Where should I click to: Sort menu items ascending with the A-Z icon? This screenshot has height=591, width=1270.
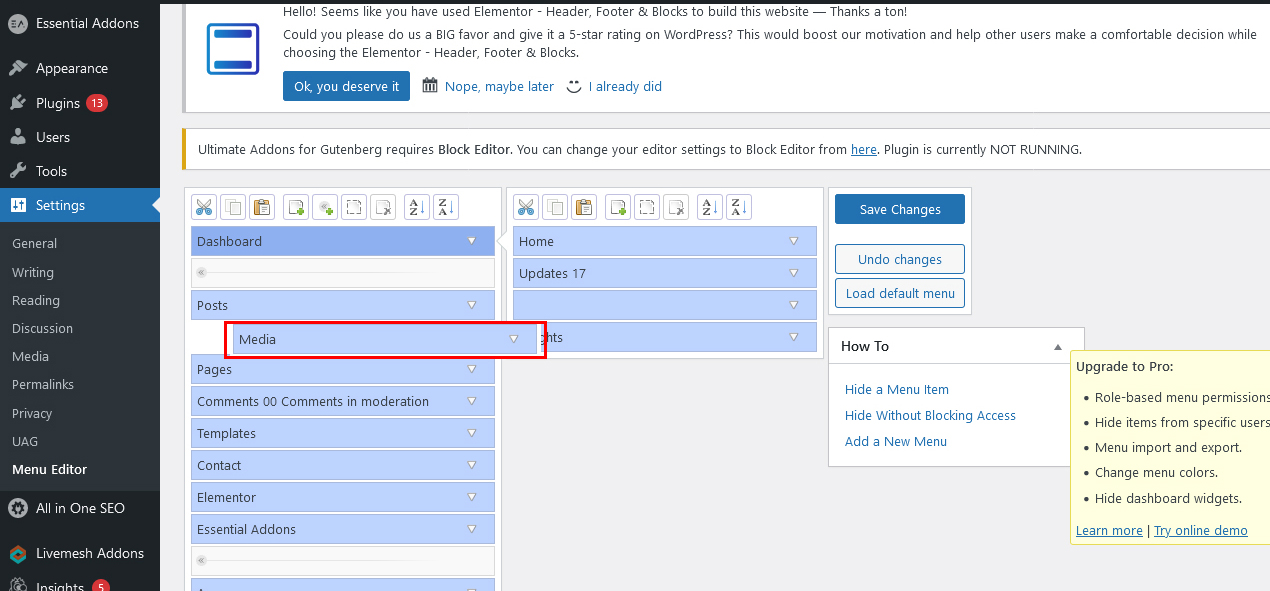click(x=415, y=207)
